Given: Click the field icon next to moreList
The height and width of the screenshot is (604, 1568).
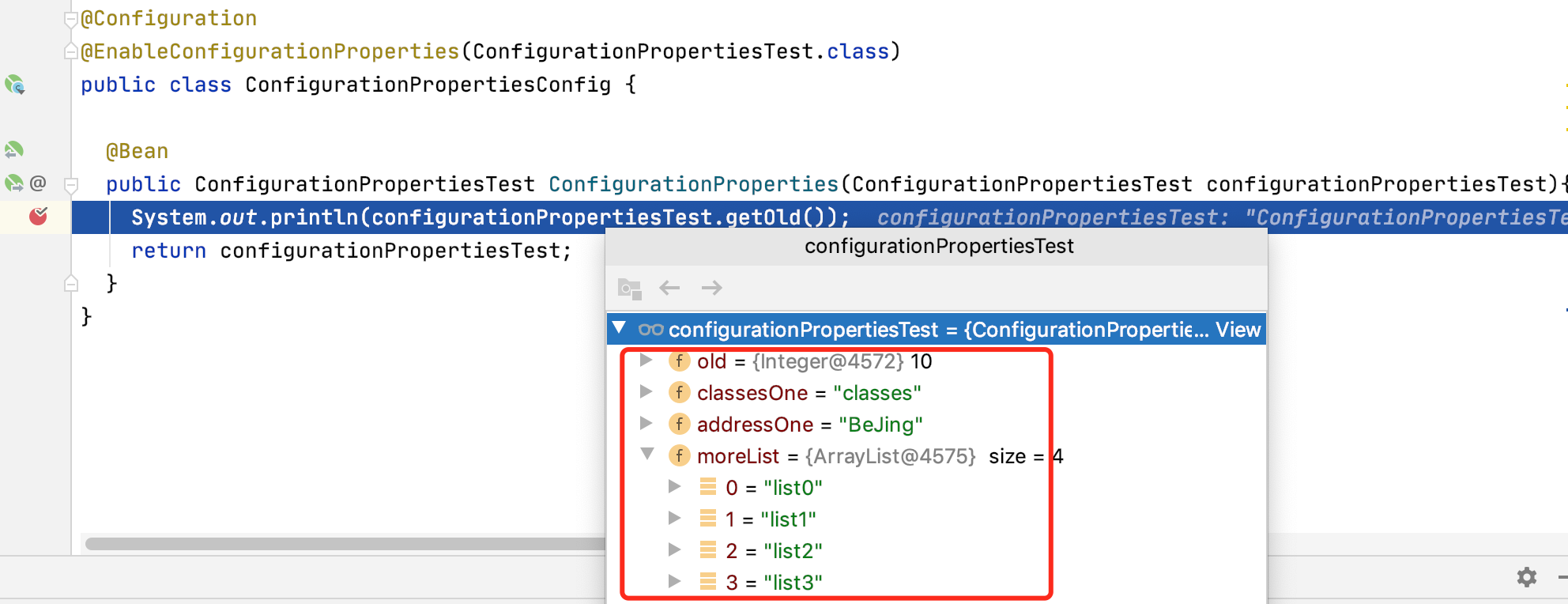Looking at the screenshot, I should click(679, 456).
